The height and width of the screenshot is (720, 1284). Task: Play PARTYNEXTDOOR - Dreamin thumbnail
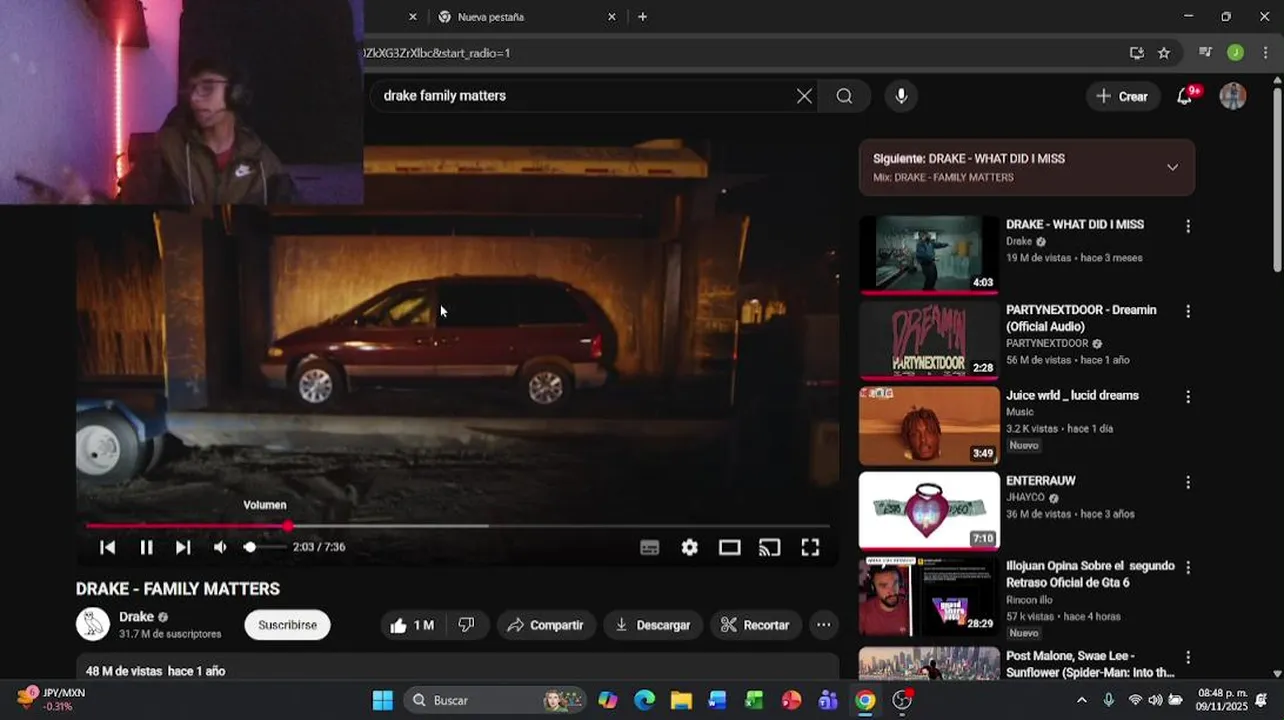pos(929,340)
